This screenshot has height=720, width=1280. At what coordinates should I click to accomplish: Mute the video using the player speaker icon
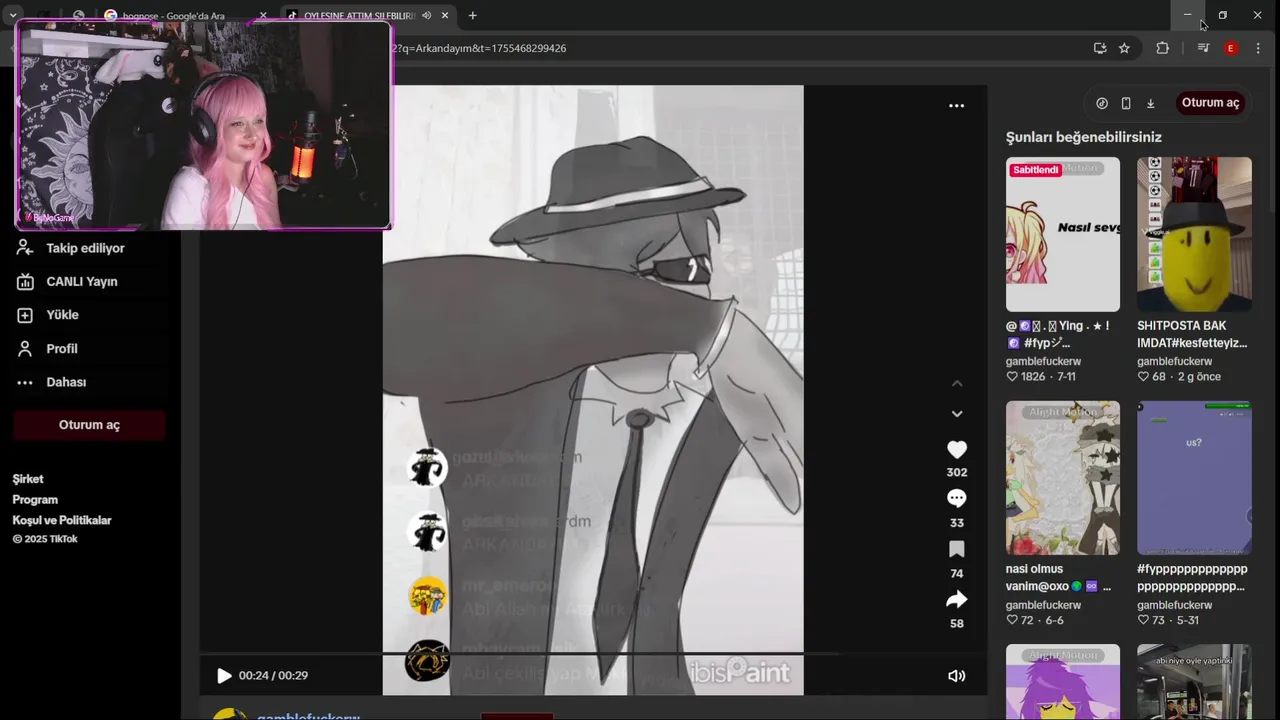956,676
